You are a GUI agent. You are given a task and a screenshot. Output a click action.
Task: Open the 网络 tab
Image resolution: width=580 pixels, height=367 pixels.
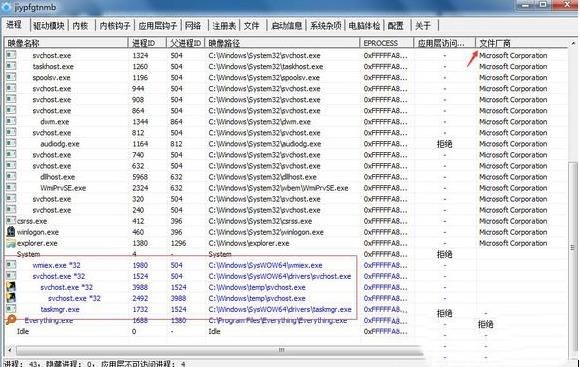[193, 26]
